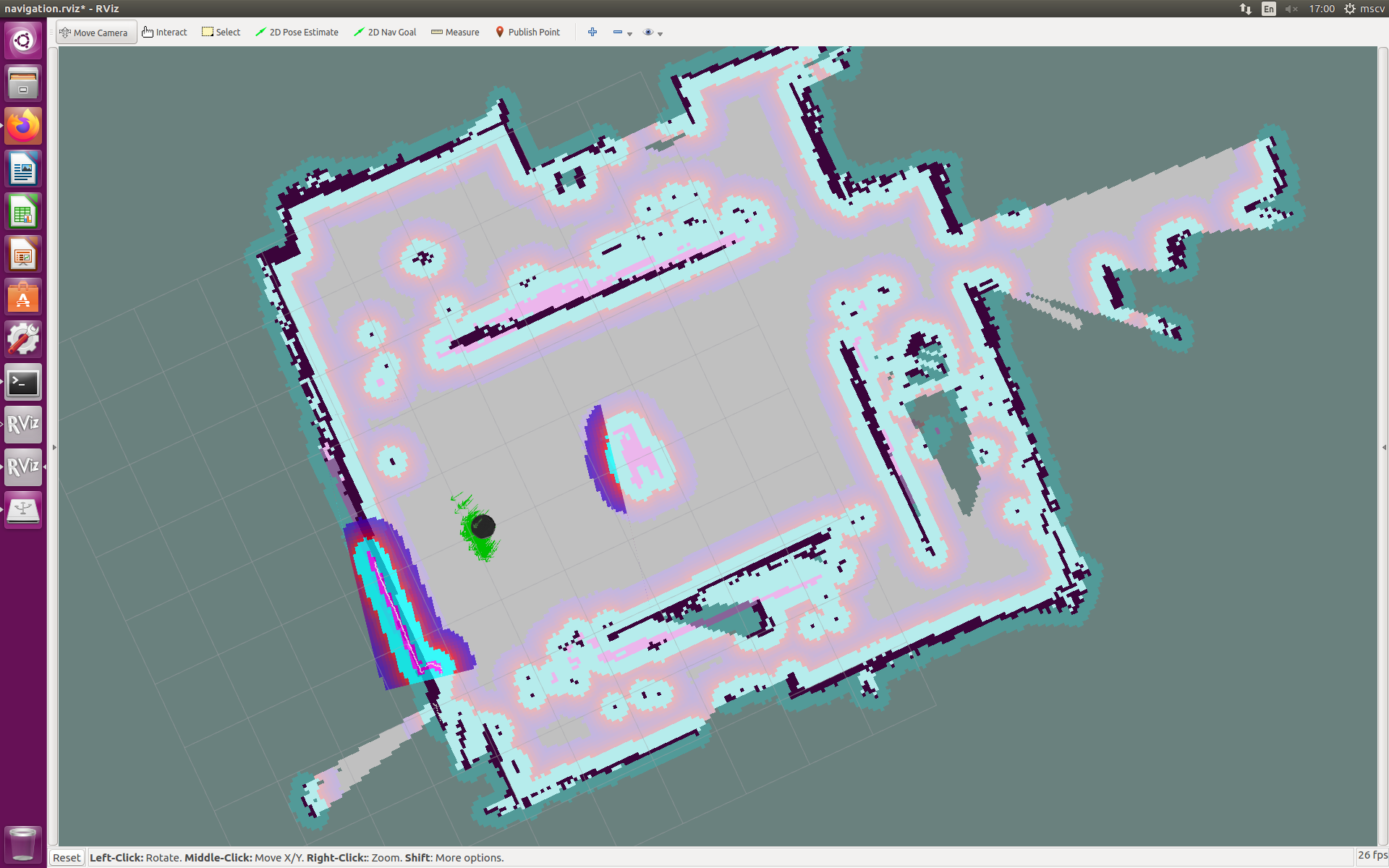Activate the 2D Nav Goal tool
The image size is (1389, 868).
pos(386,33)
